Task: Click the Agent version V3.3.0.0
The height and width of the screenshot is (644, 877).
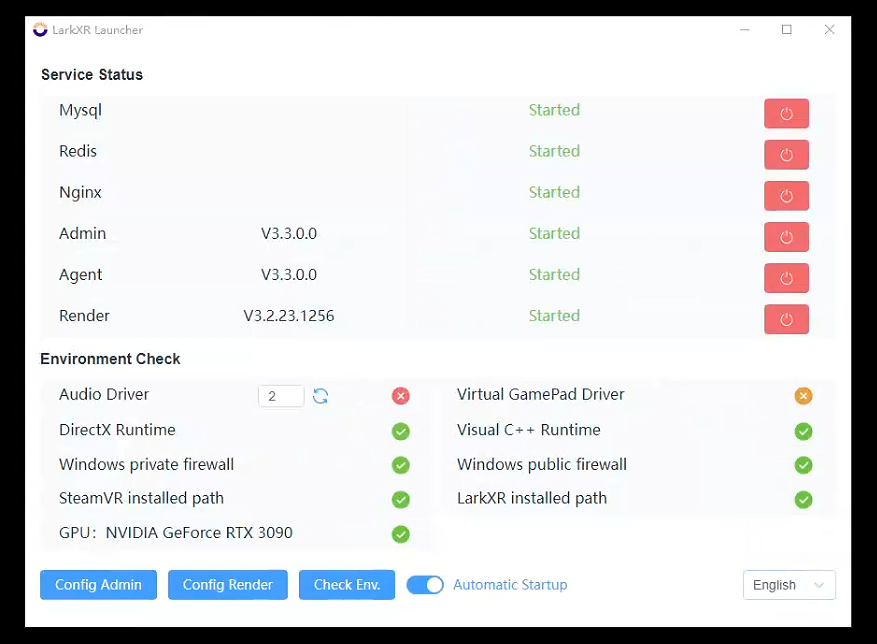Action: click(289, 275)
